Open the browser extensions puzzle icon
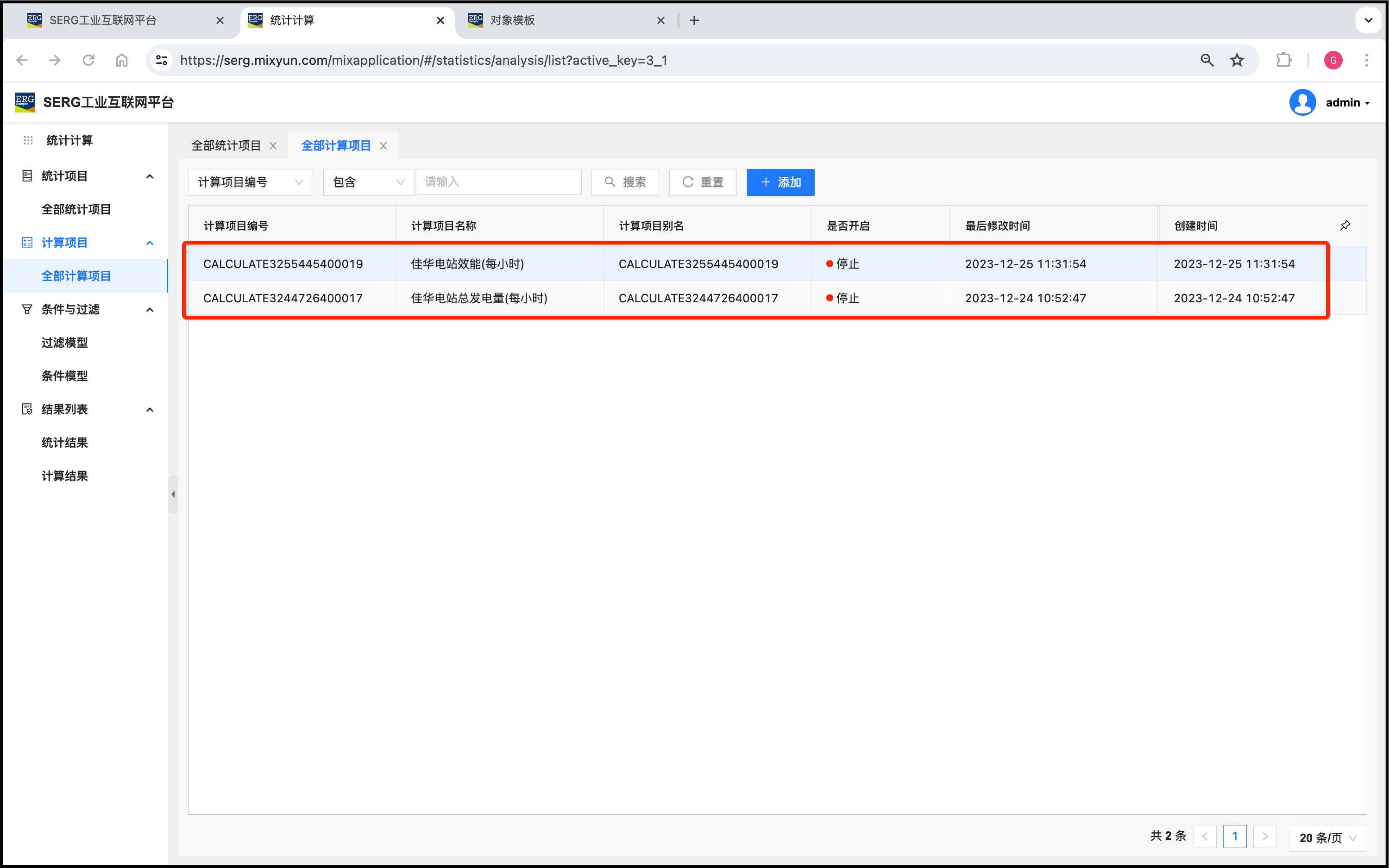The height and width of the screenshot is (868, 1389). tap(1283, 60)
